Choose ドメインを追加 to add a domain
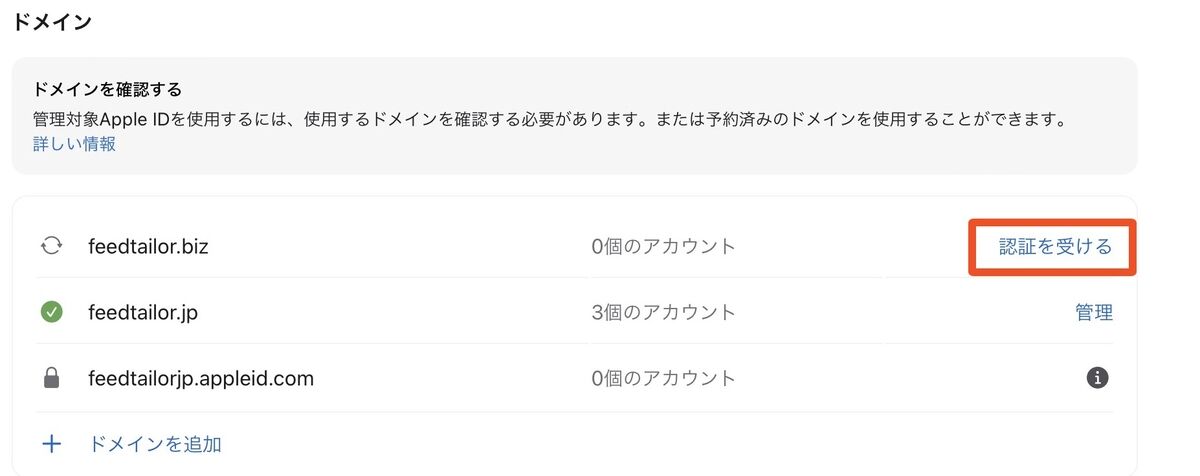 click(155, 444)
